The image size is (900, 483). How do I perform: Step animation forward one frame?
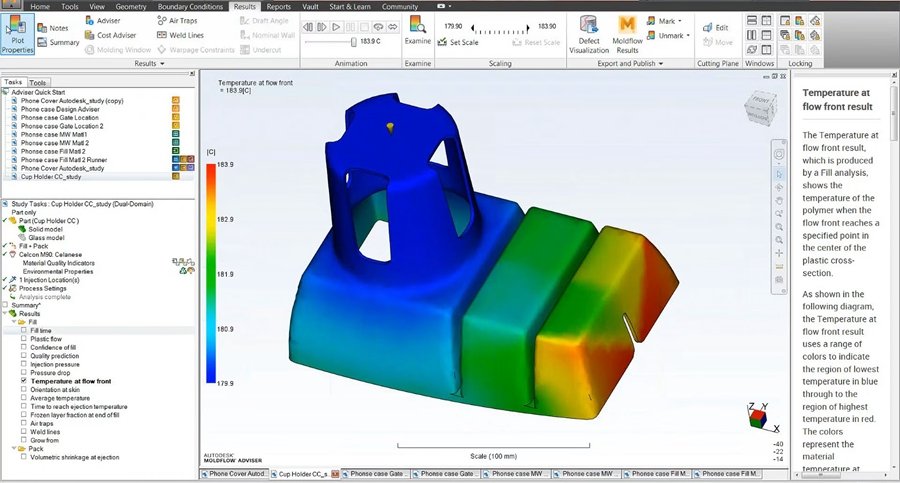click(x=321, y=26)
